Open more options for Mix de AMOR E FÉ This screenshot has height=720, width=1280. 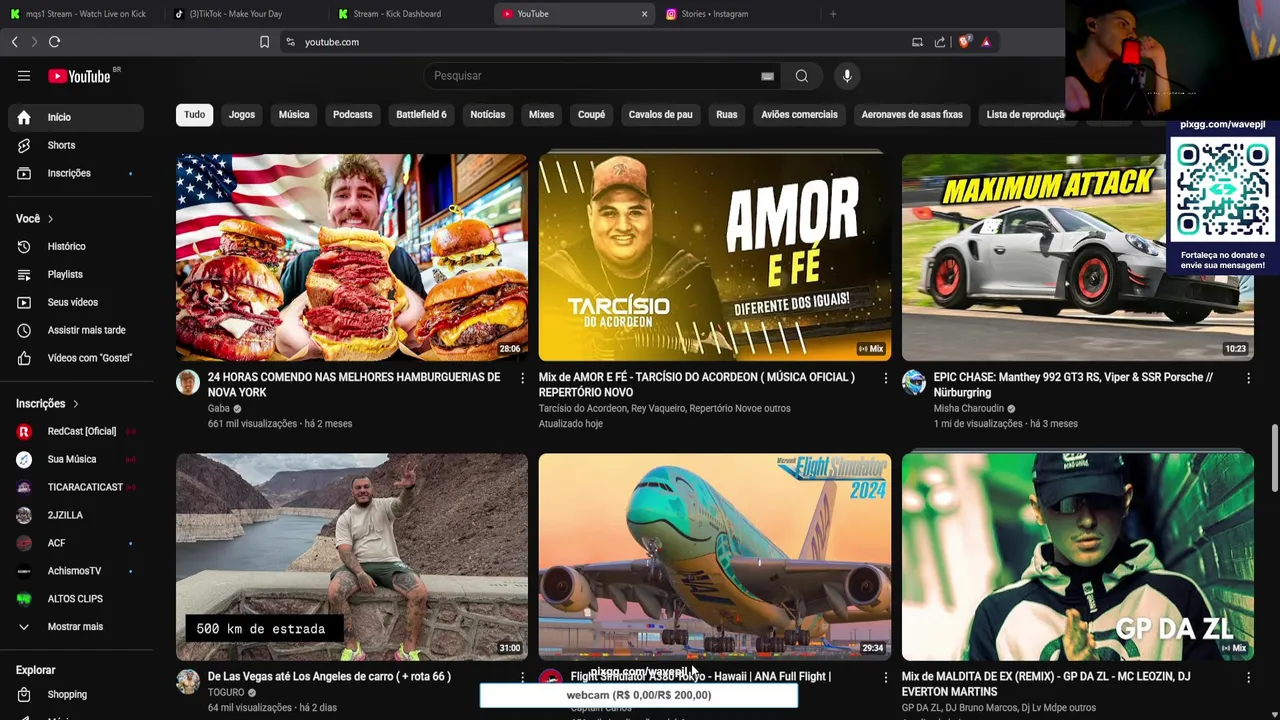click(885, 378)
